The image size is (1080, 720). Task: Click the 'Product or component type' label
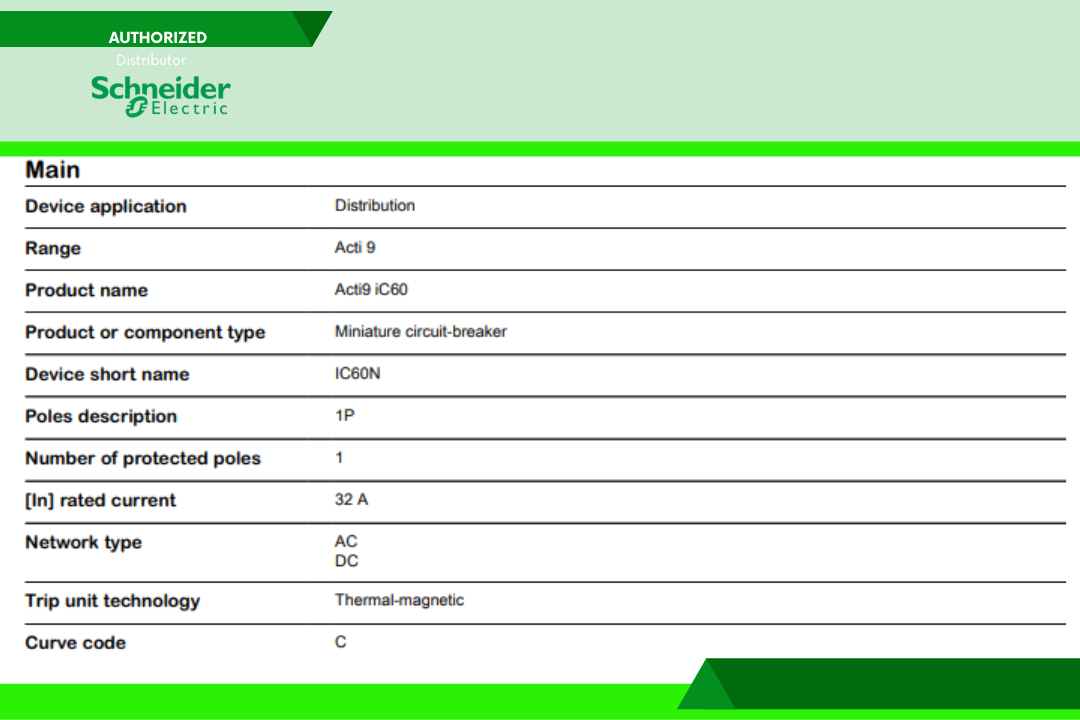(145, 333)
